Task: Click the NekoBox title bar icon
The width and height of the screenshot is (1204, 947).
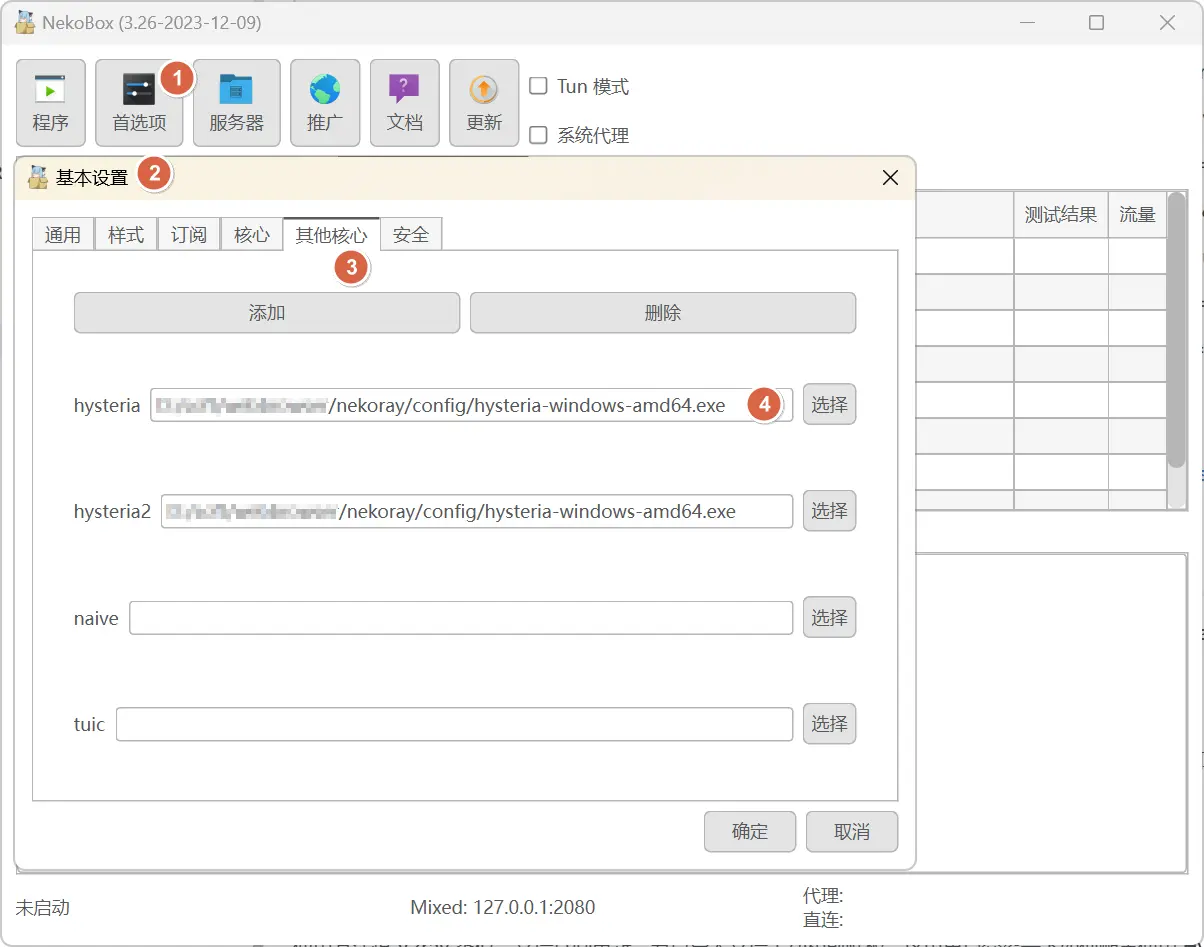Action: (25, 22)
